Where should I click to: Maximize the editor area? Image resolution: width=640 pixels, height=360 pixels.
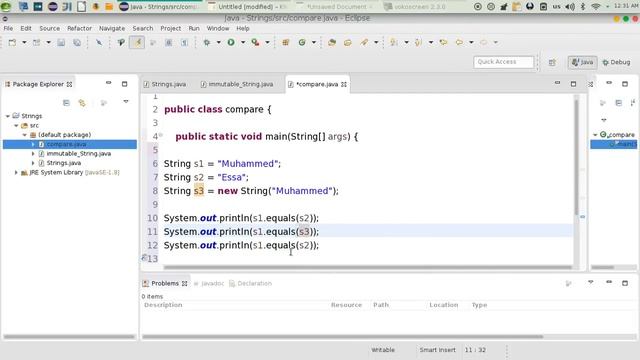573,84
